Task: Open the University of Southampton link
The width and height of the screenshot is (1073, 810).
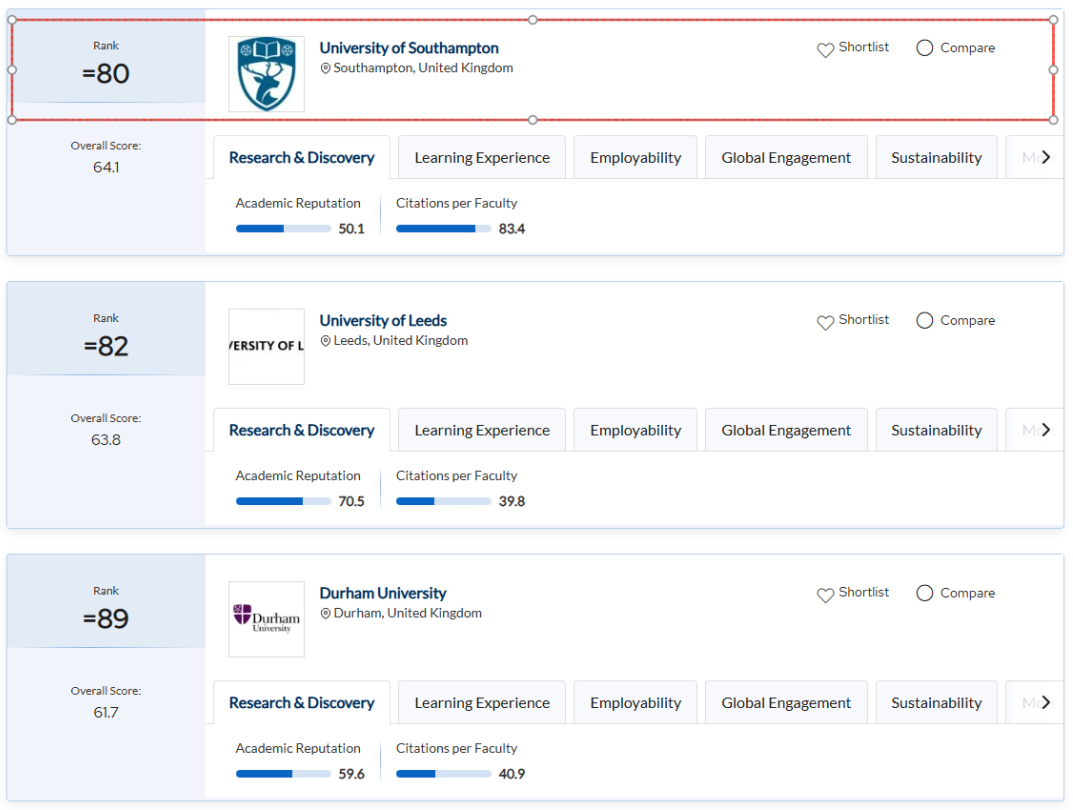Action: [x=409, y=48]
